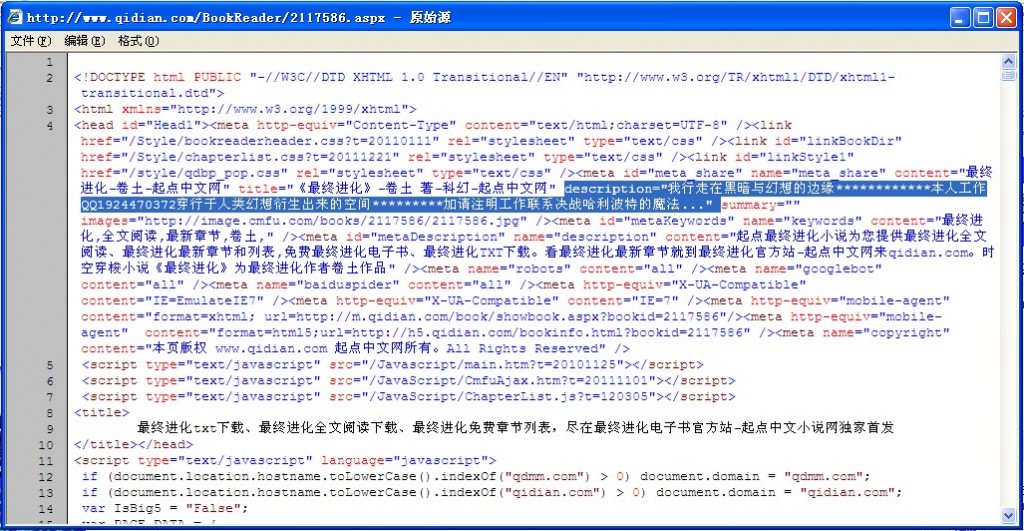The height and width of the screenshot is (531, 1024).
Task: Click line number 6 in the gutter
Action: [49, 381]
